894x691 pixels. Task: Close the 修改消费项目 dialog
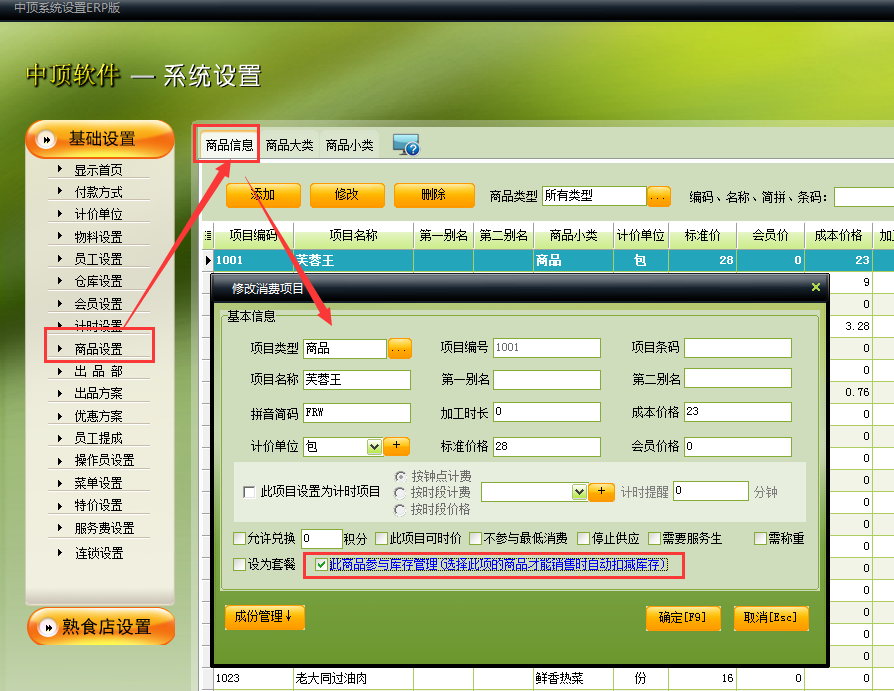[816, 287]
